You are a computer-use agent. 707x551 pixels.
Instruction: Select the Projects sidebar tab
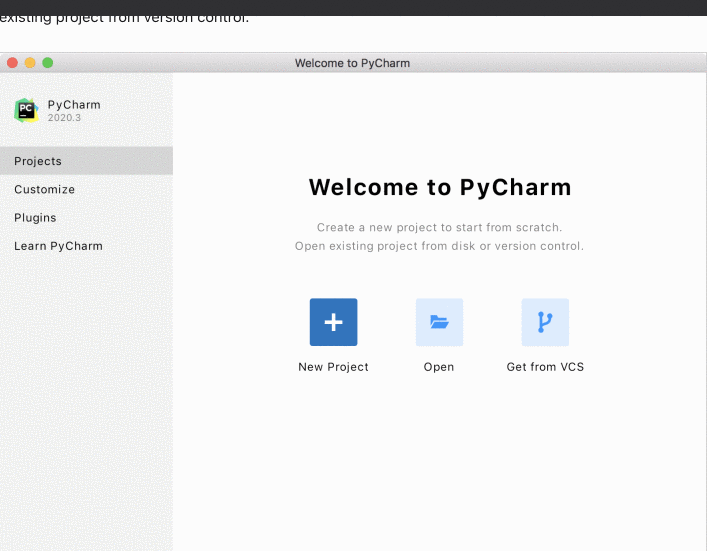pos(86,161)
